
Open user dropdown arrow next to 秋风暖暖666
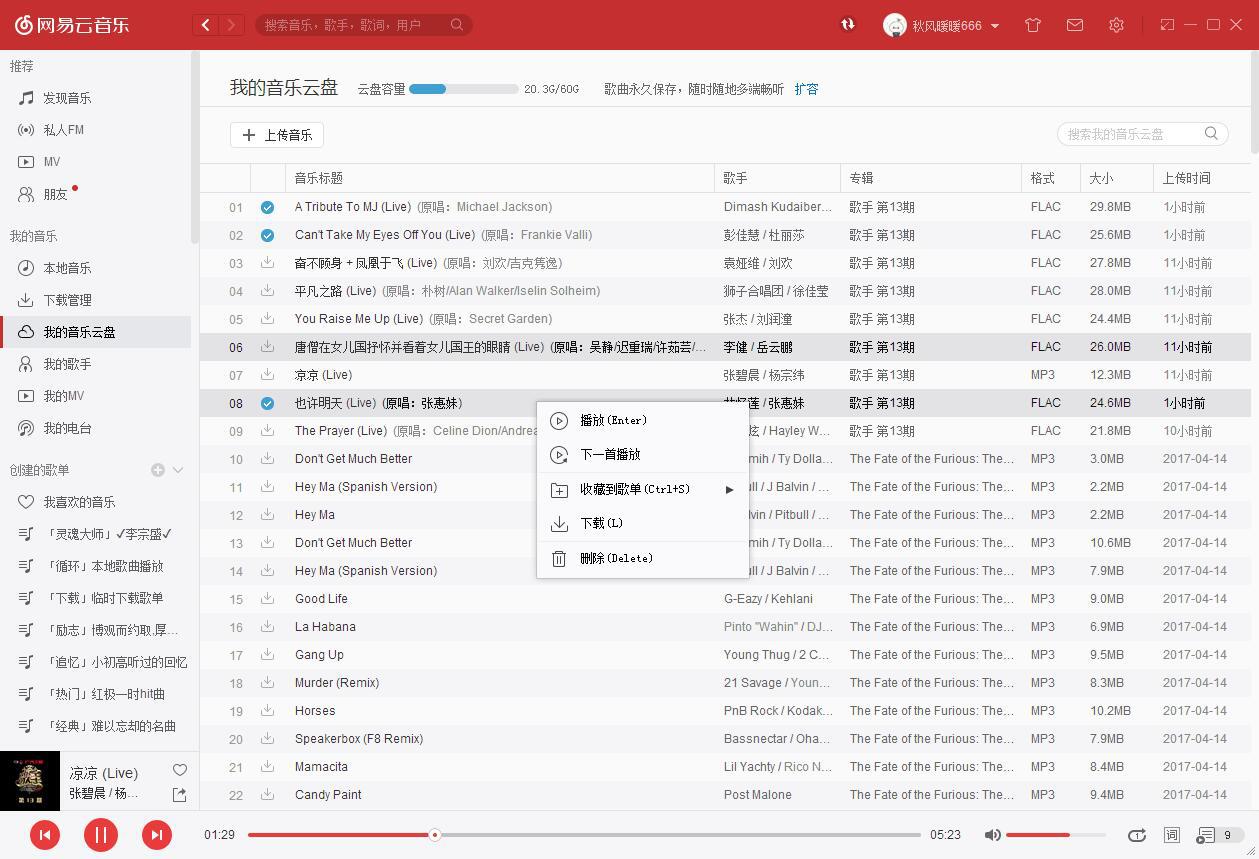tap(995, 26)
